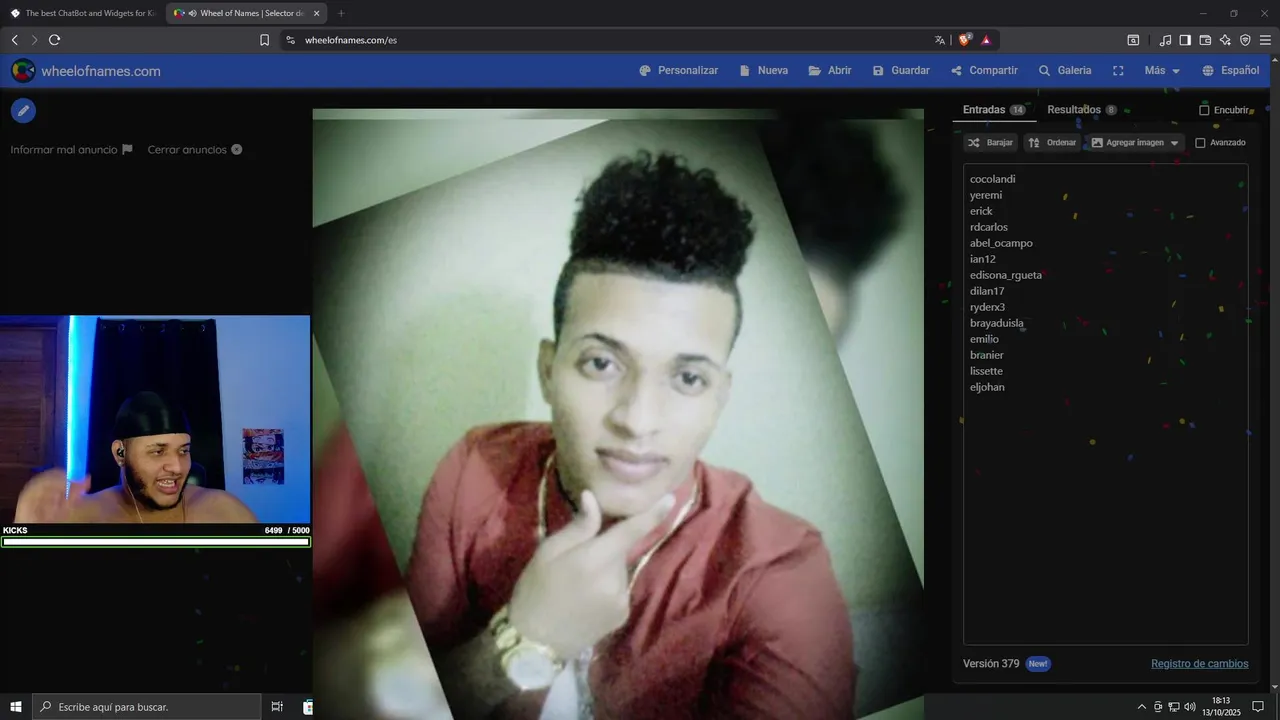Click the Windows taskbar search box
Screen dimensions: 1280x720
pos(147,707)
